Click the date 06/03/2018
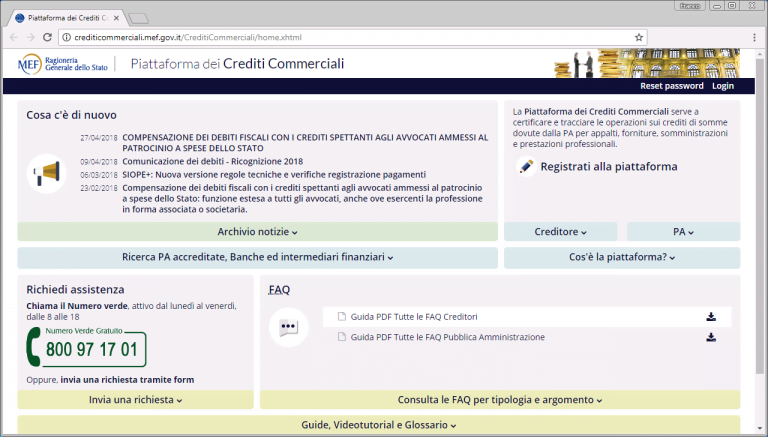This screenshot has width=768, height=438. click(x=99, y=175)
